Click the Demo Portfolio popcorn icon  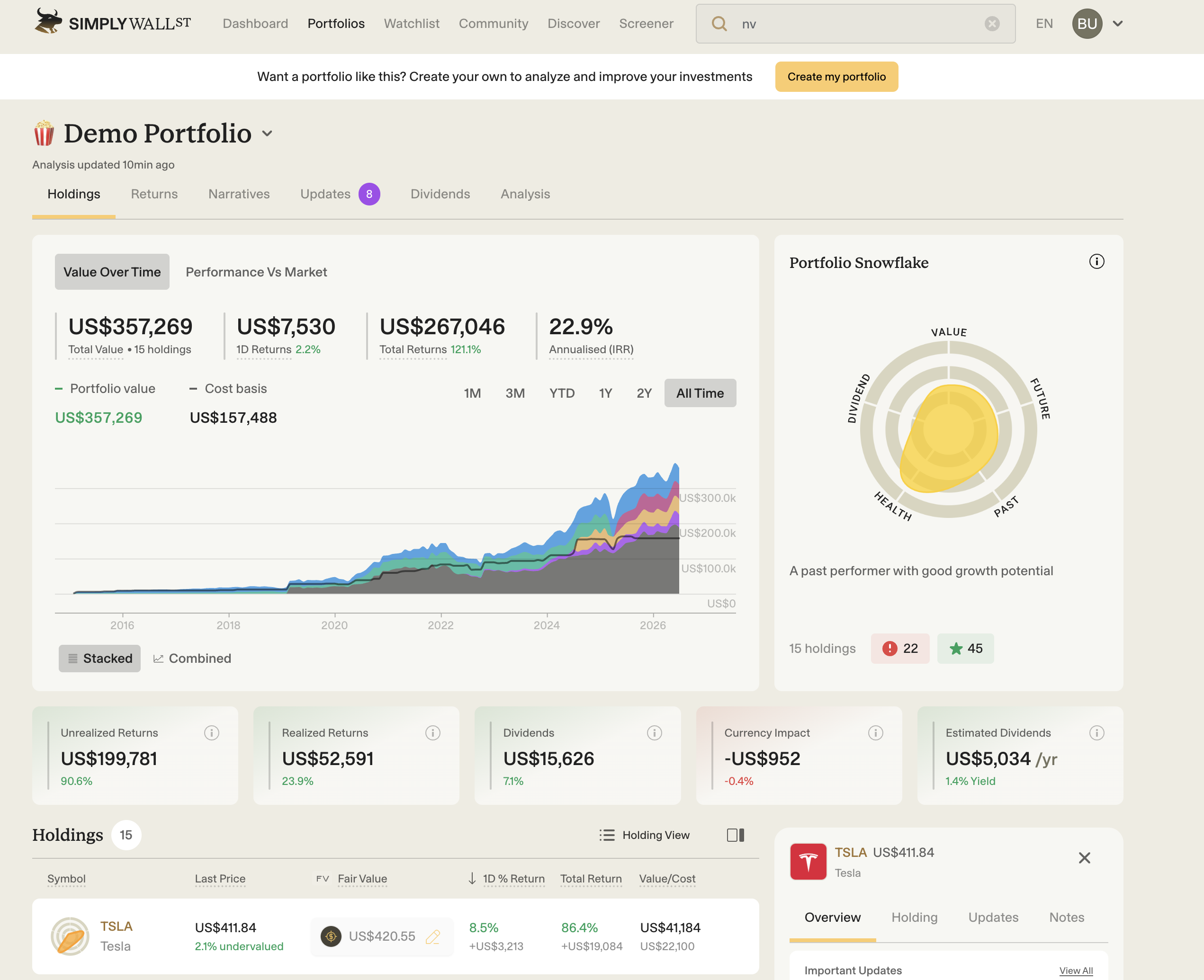(x=44, y=133)
